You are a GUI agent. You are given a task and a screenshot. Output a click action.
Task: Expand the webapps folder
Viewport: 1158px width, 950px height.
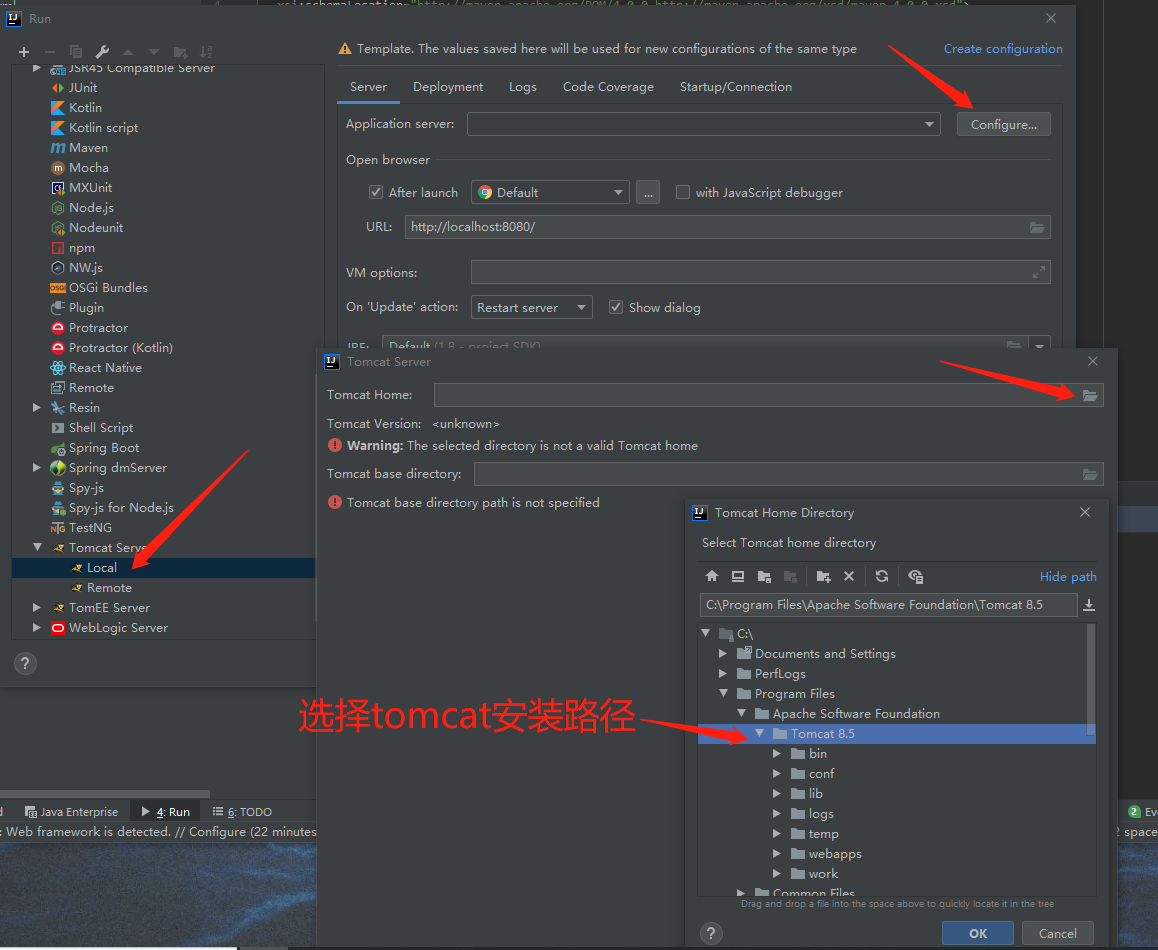click(777, 853)
